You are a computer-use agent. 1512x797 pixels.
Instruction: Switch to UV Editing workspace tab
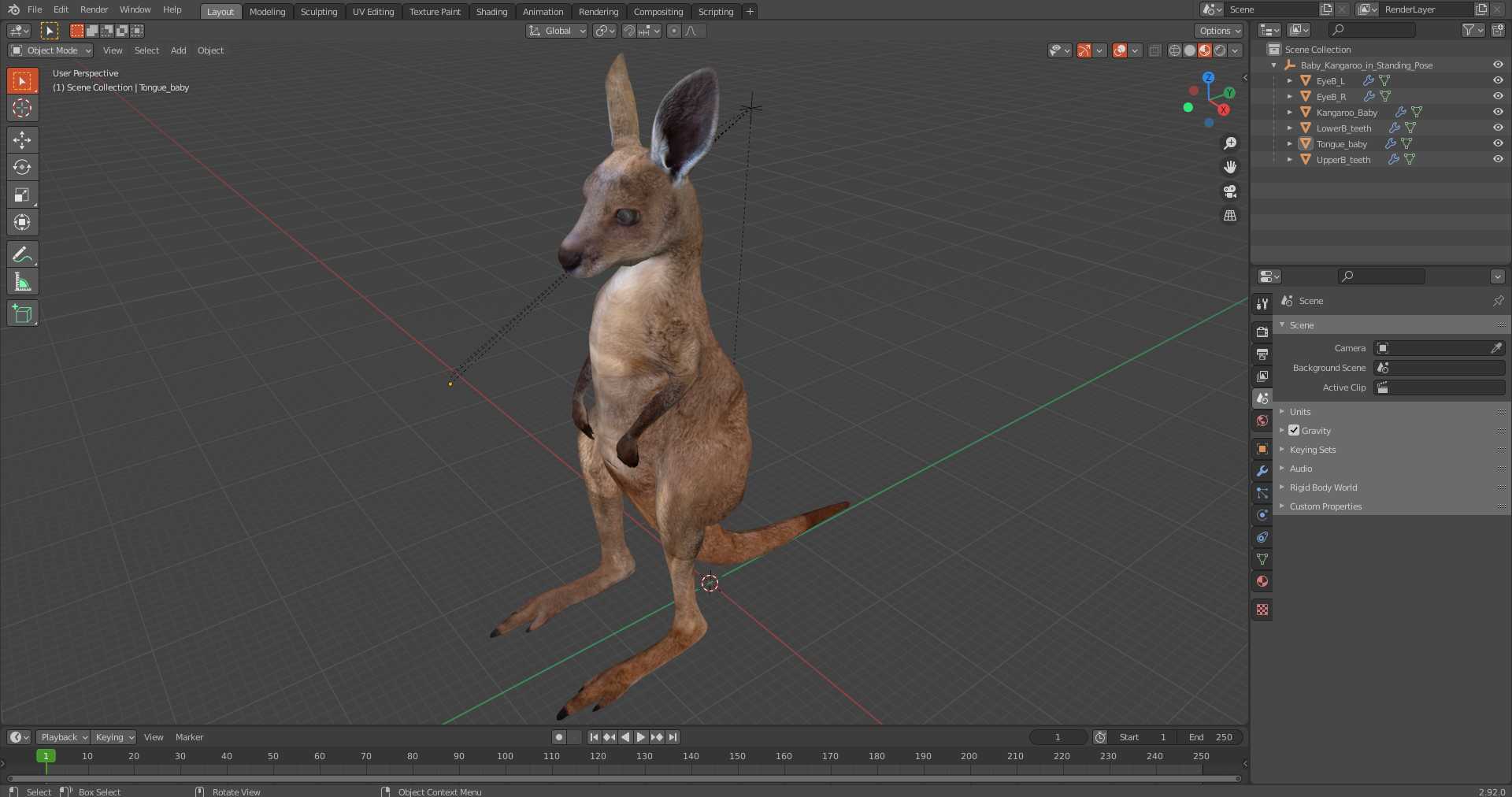coord(373,12)
